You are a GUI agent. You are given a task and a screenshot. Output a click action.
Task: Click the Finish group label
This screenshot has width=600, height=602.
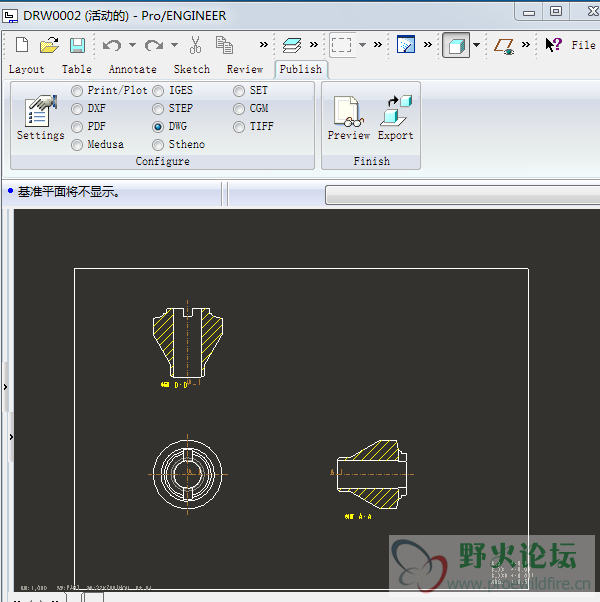372,161
